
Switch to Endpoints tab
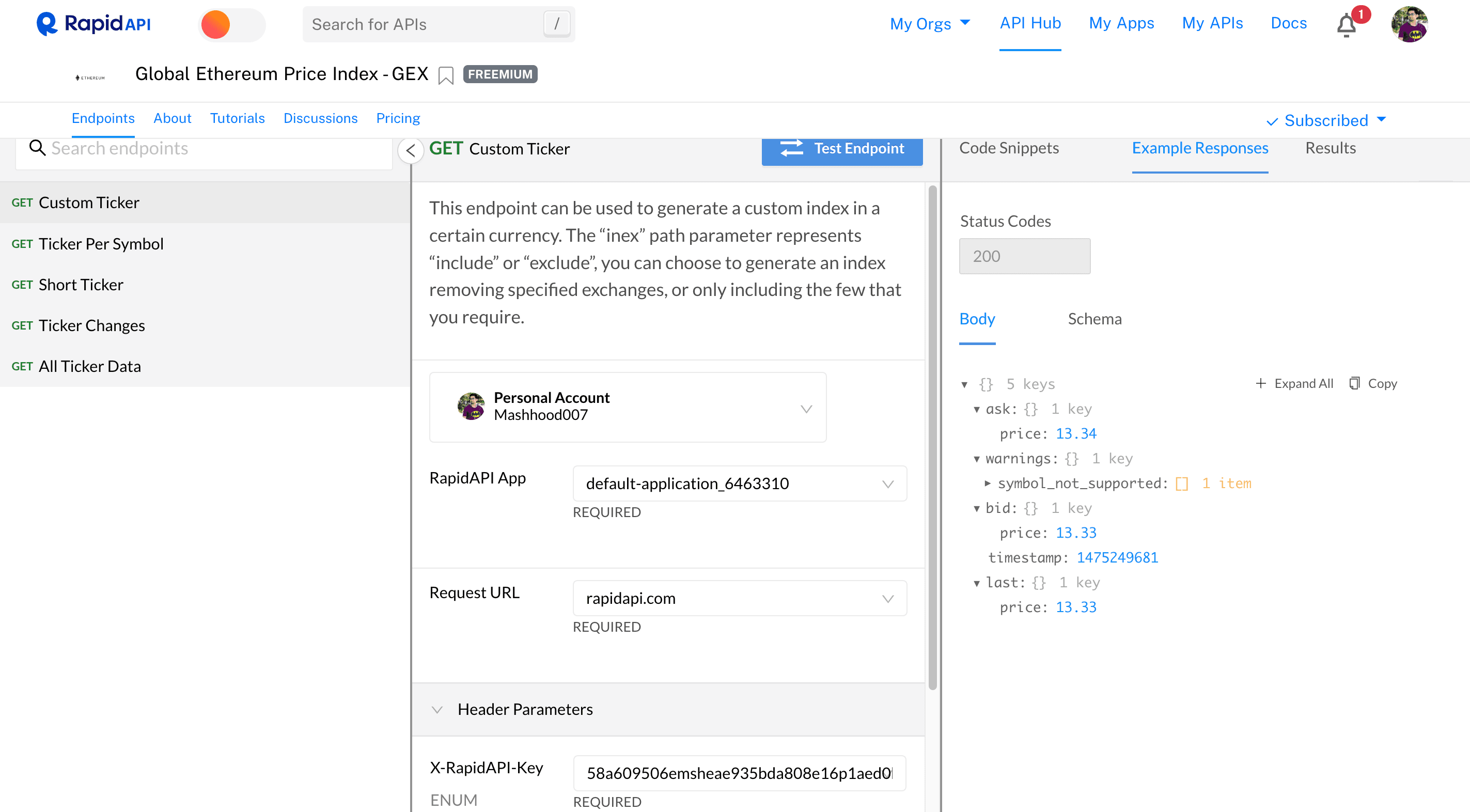(103, 118)
